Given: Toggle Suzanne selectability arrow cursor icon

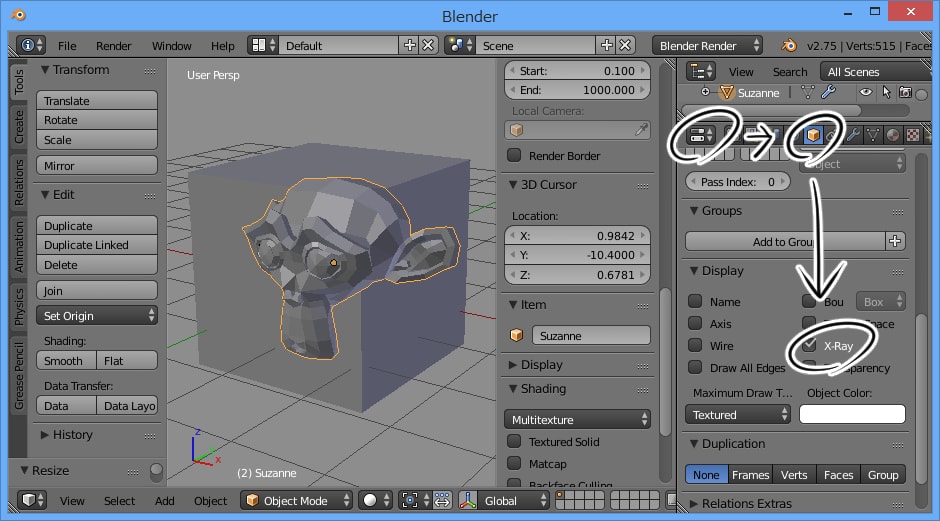Looking at the screenshot, I should pos(886,92).
